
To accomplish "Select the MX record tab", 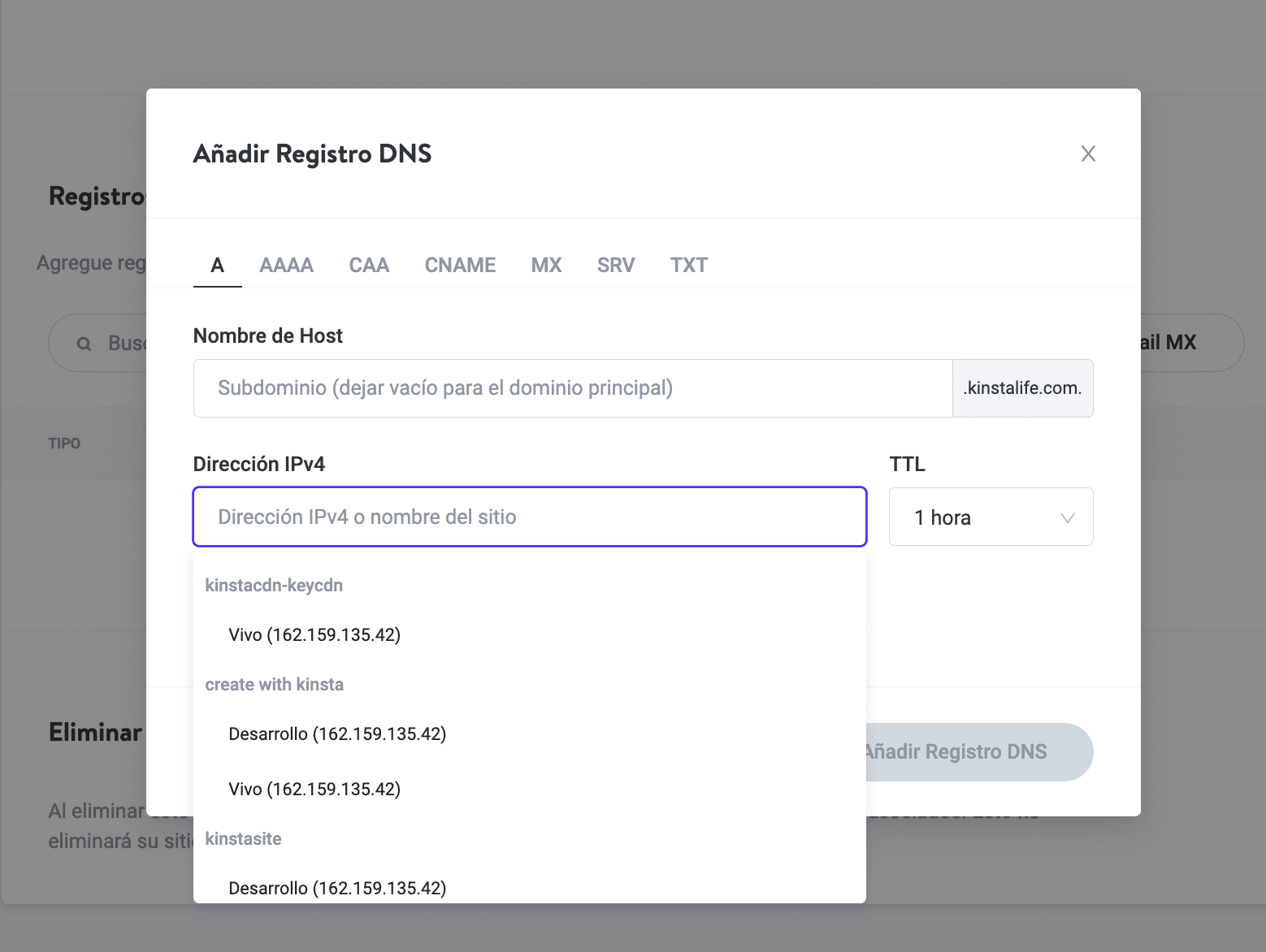I will pyautogui.click(x=546, y=265).
